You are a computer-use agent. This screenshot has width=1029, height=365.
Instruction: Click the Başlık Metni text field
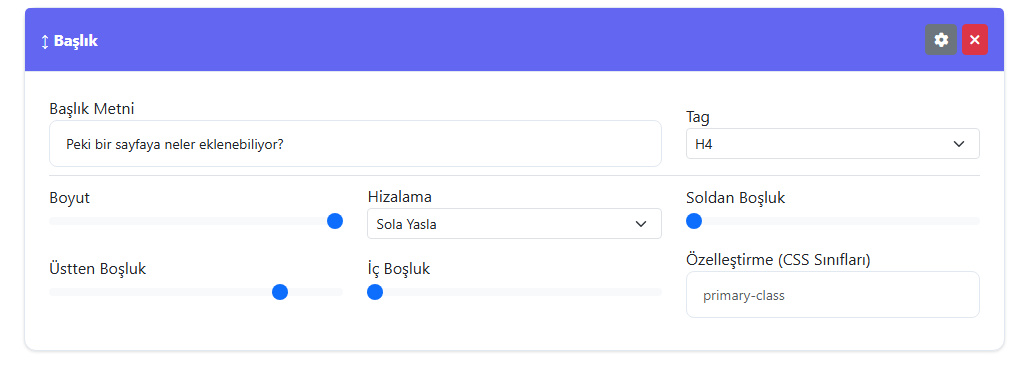pyautogui.click(x=355, y=143)
